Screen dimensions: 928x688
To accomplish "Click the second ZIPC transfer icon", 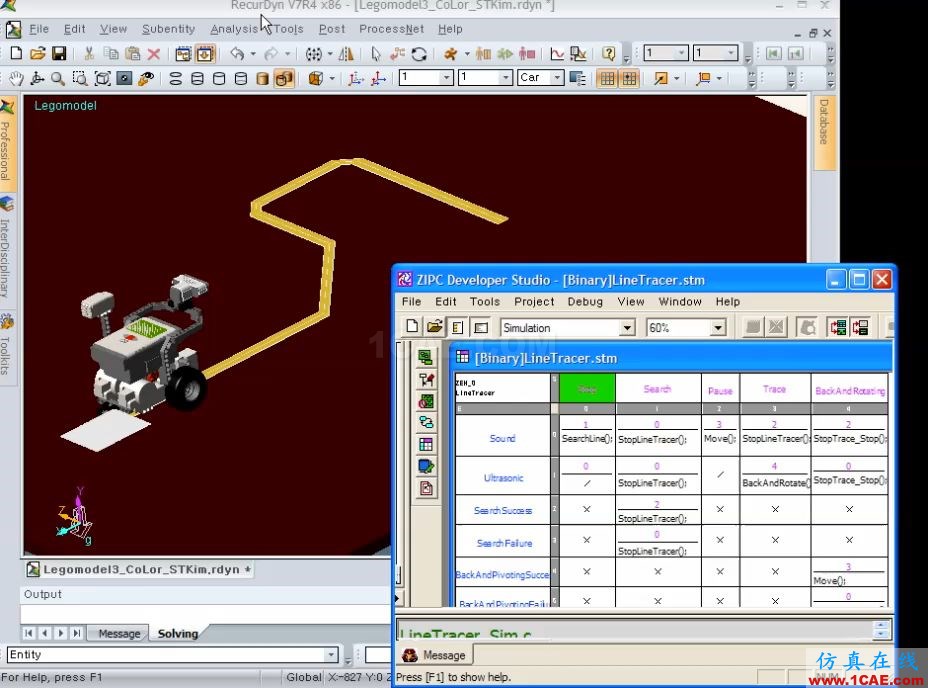I will (861, 327).
